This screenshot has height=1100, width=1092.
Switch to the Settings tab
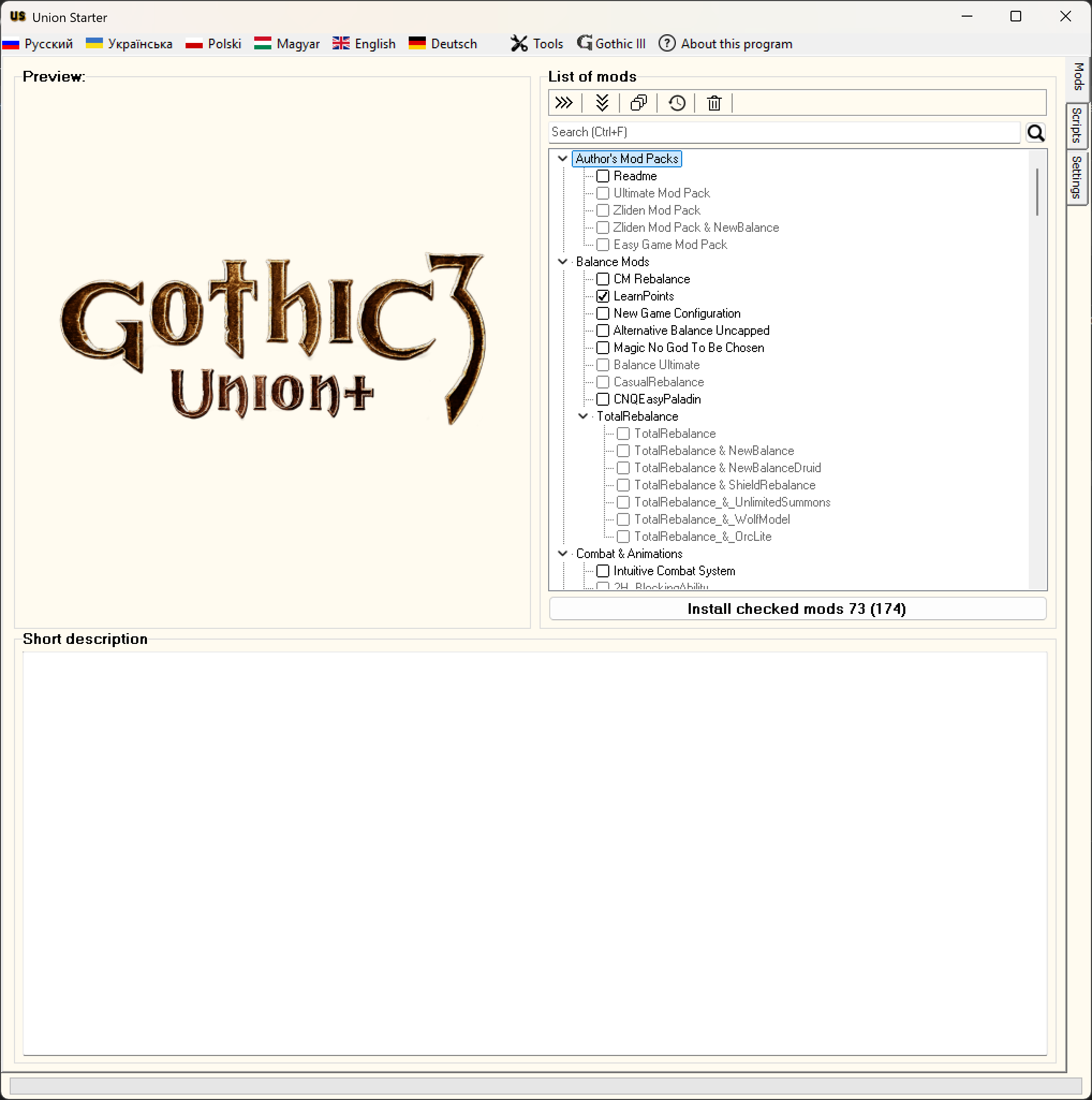[1076, 178]
